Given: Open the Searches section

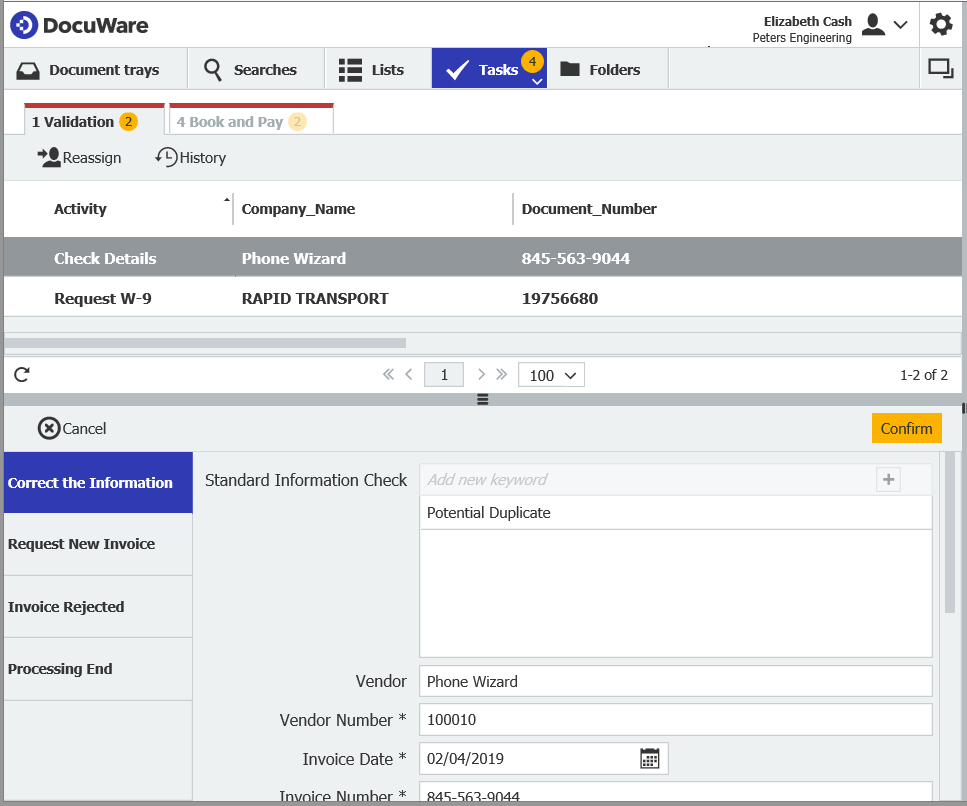Looking at the screenshot, I should click(250, 70).
